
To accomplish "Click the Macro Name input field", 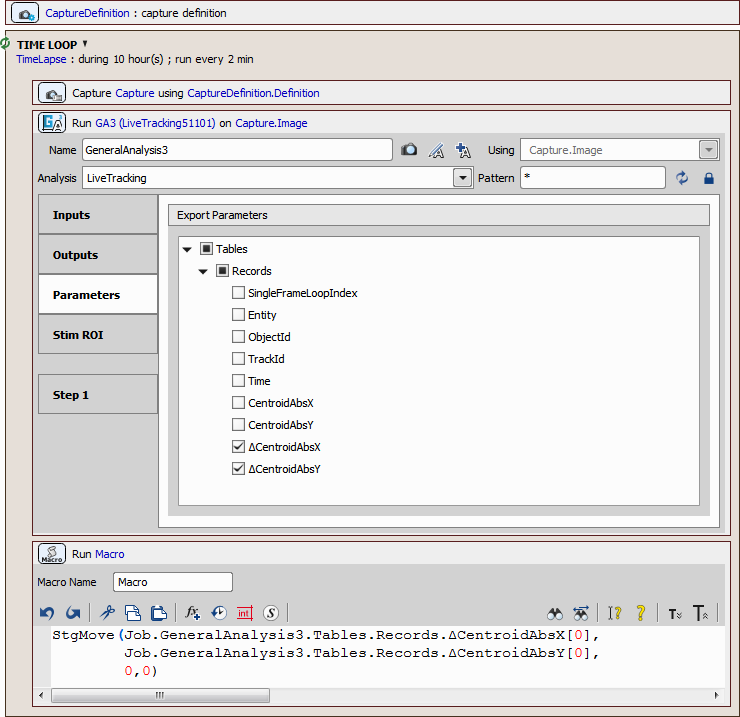I will point(173,582).
